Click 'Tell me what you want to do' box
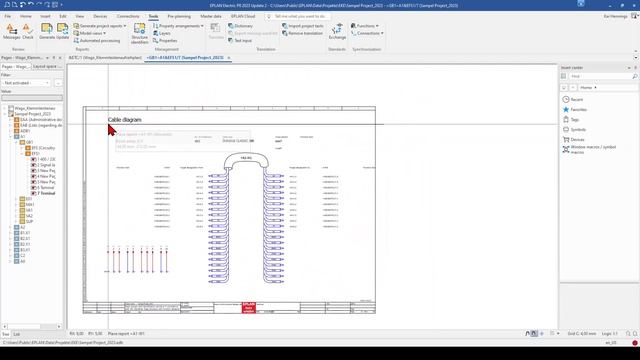This screenshot has height=360, width=640. (298, 16)
